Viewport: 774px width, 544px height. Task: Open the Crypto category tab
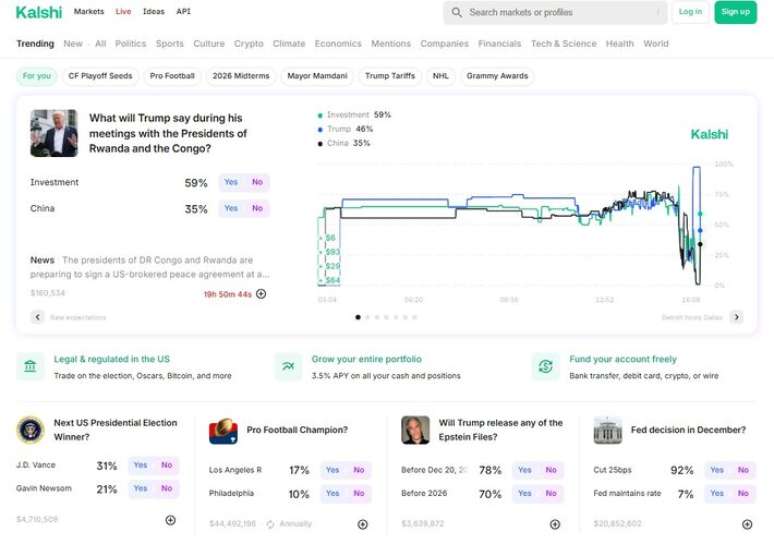[249, 44]
